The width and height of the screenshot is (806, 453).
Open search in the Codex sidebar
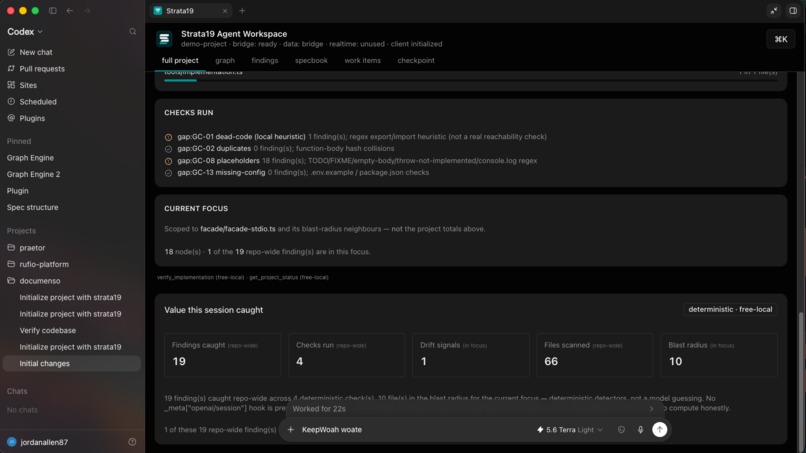[x=133, y=31]
